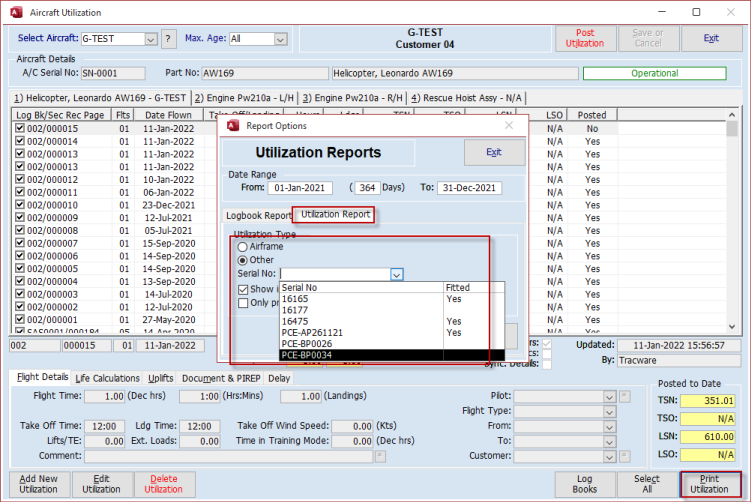The image size is (751, 502).
Task: Click the small button beside Comment field
Action: [x=380, y=456]
